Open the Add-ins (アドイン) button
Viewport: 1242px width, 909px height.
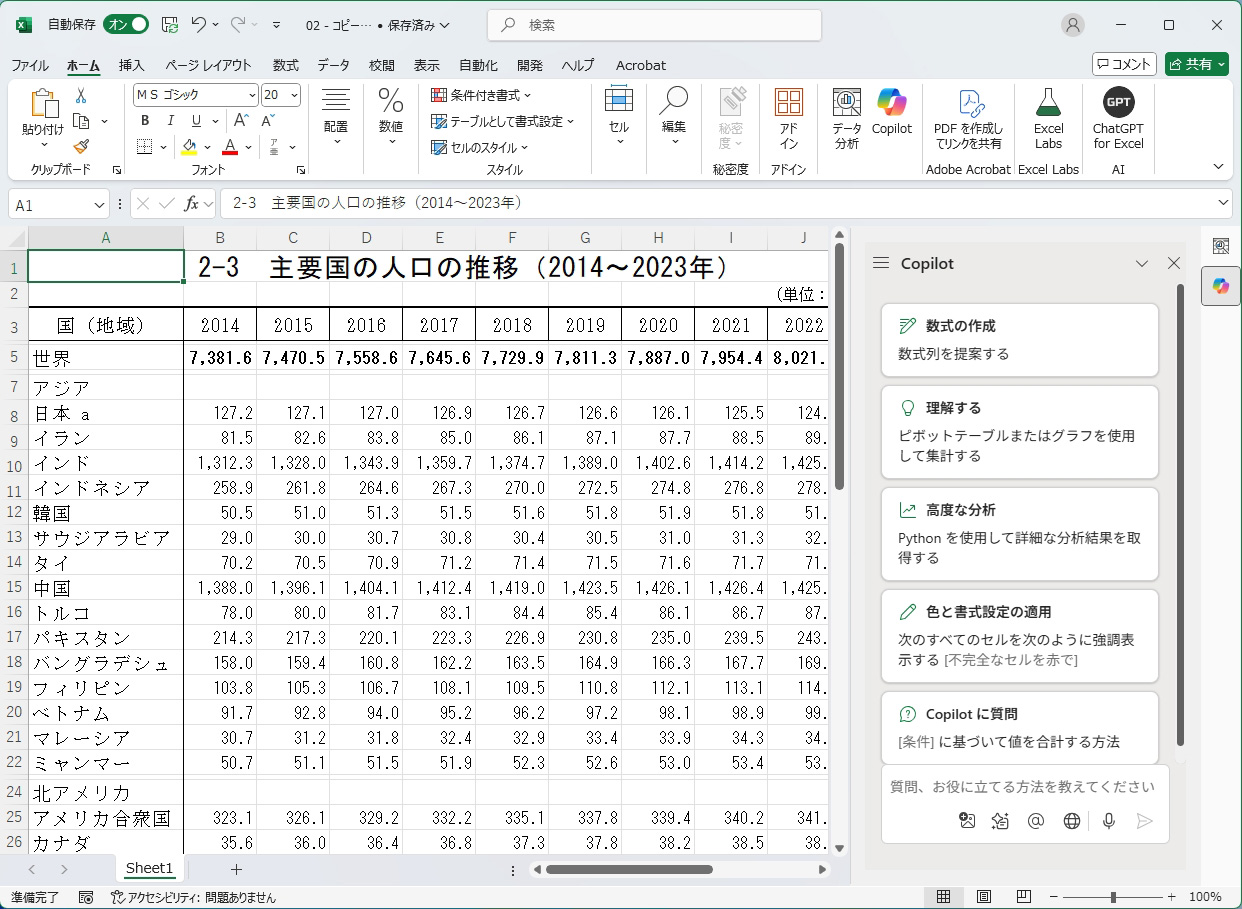[x=788, y=117]
